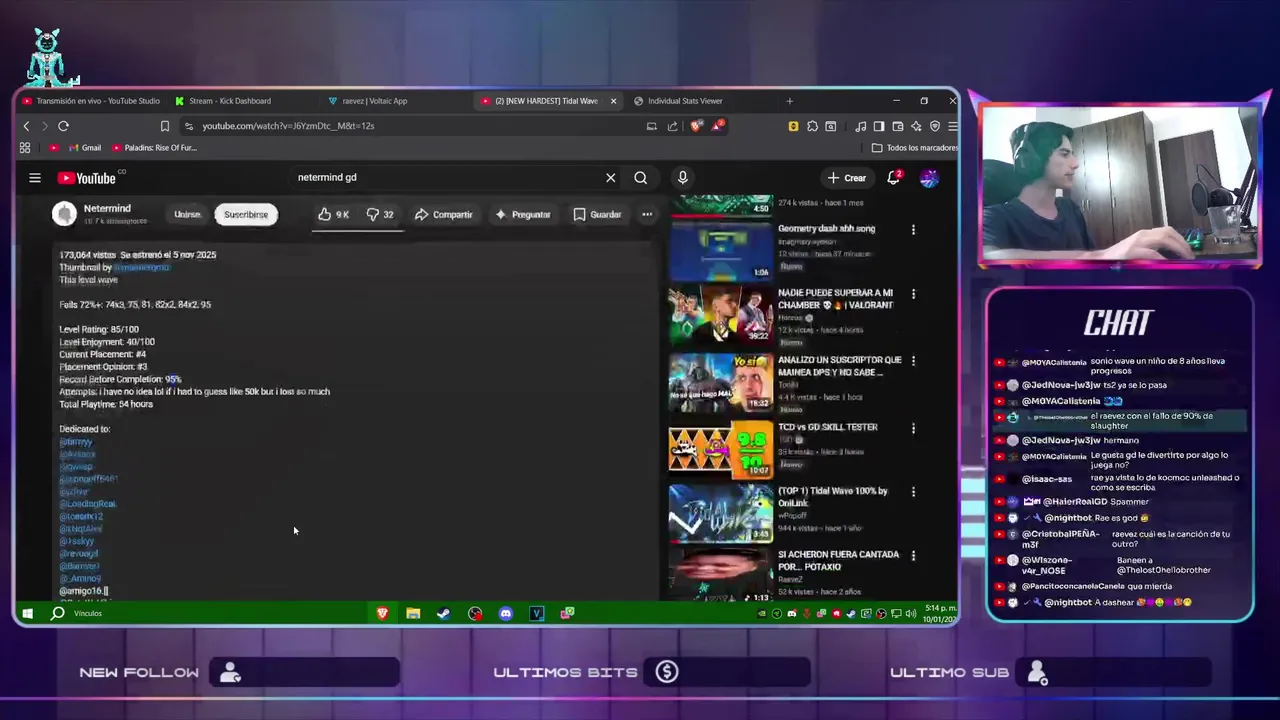The height and width of the screenshot is (720, 1280).
Task: Click Unirse join button
Action: 187,214
